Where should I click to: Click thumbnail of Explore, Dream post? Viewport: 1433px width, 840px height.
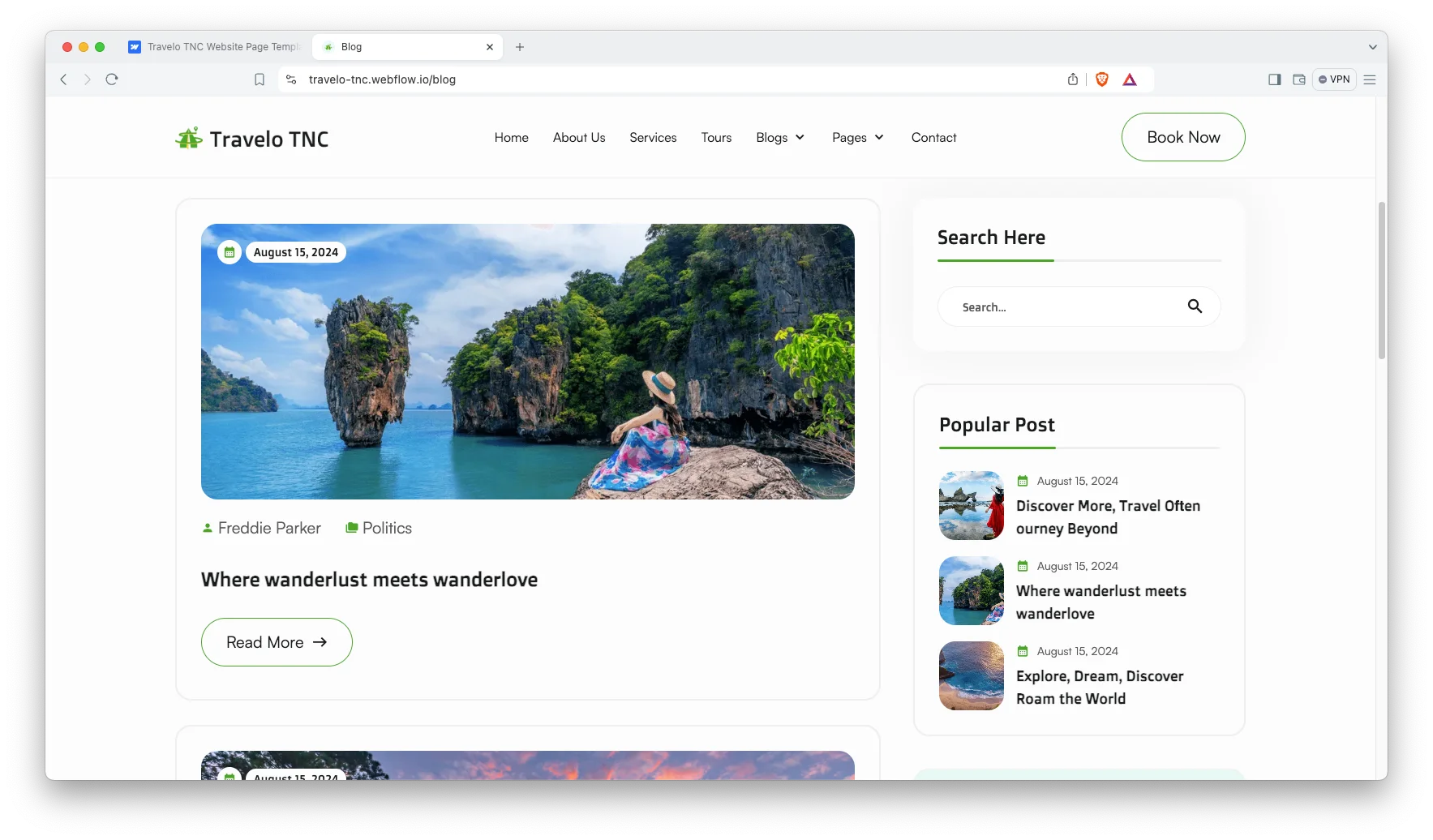972,676
